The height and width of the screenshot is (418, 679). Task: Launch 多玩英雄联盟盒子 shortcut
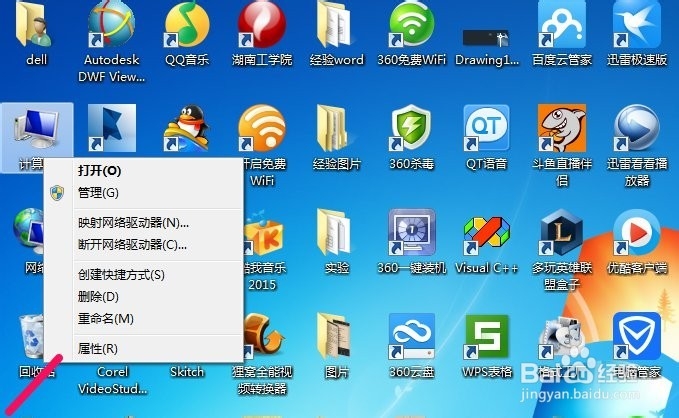click(562, 233)
